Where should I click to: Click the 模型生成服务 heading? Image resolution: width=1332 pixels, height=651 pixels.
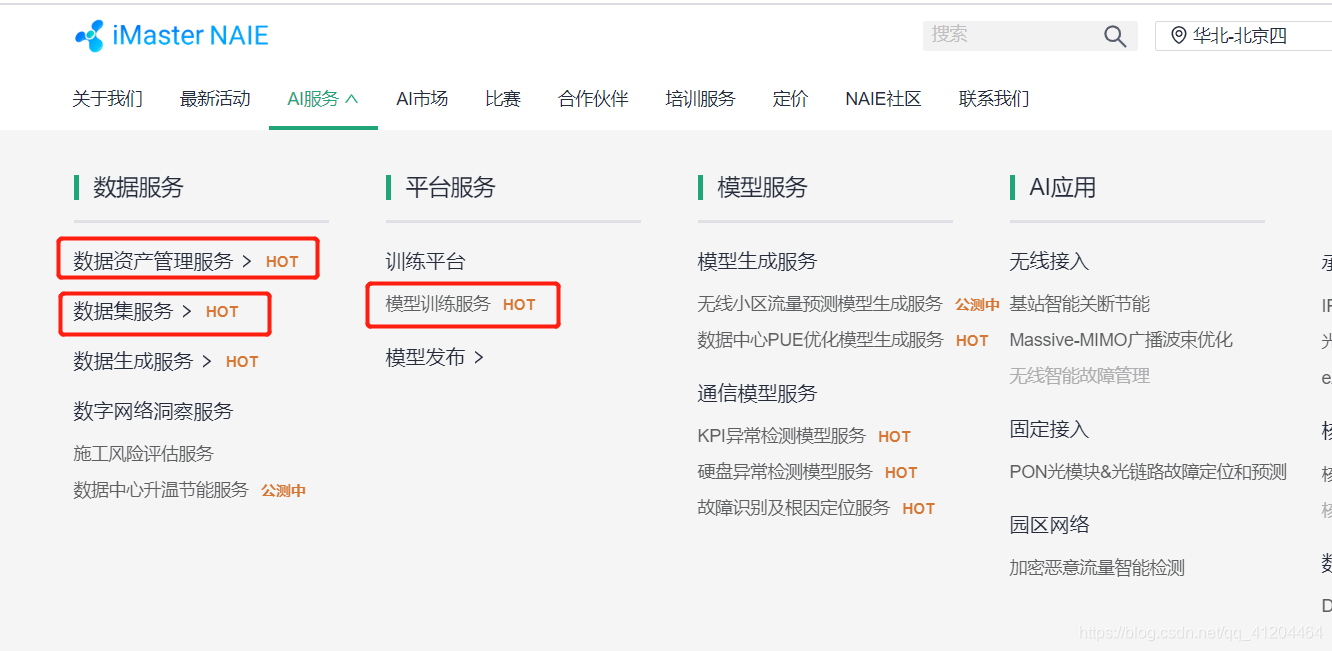(757, 261)
